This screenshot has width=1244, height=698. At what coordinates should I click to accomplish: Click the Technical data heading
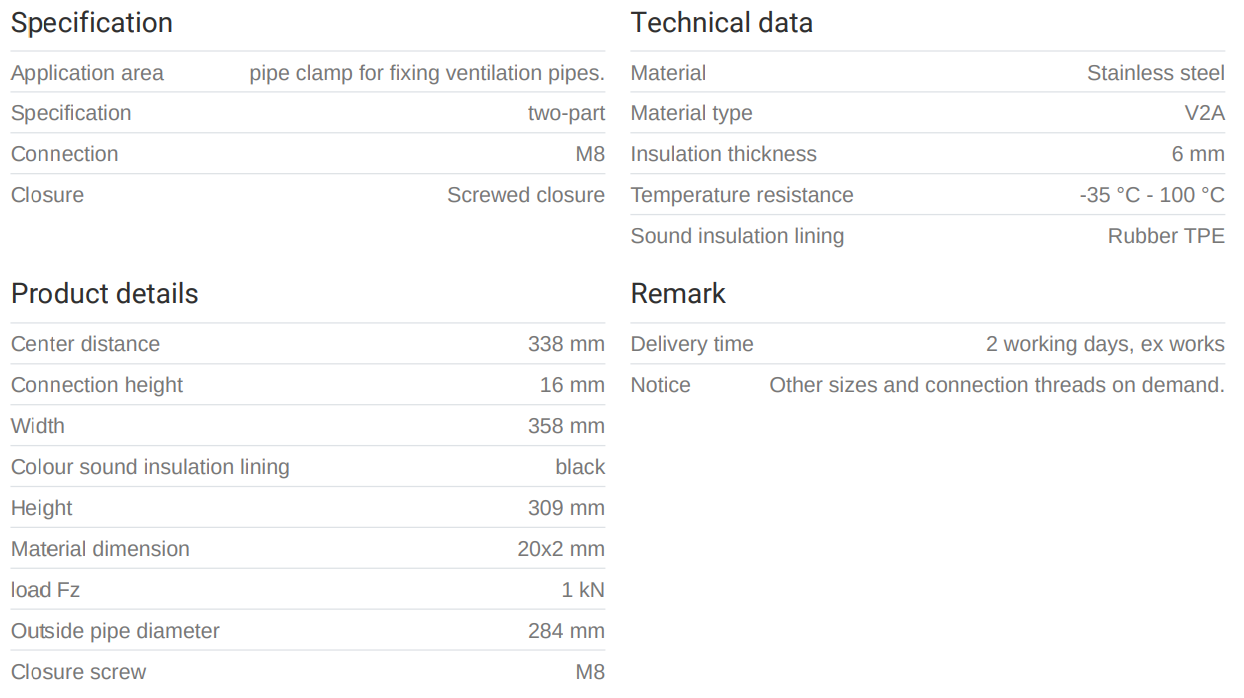(x=721, y=23)
